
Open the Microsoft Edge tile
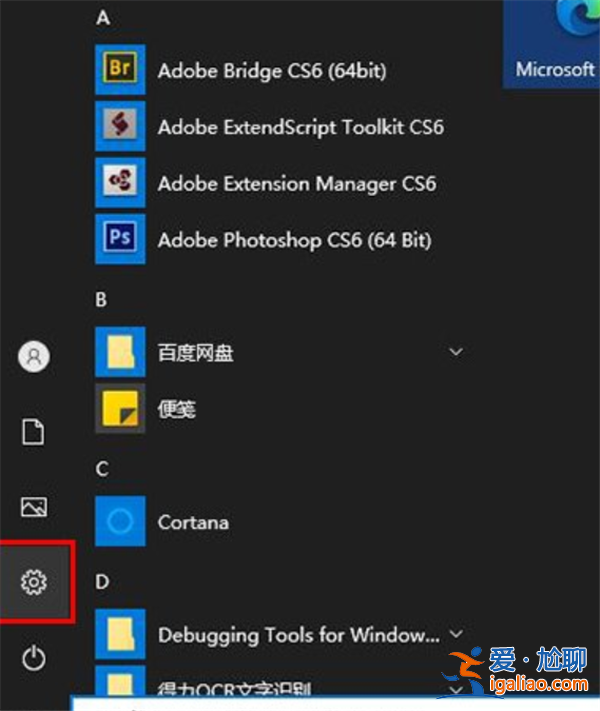551,44
